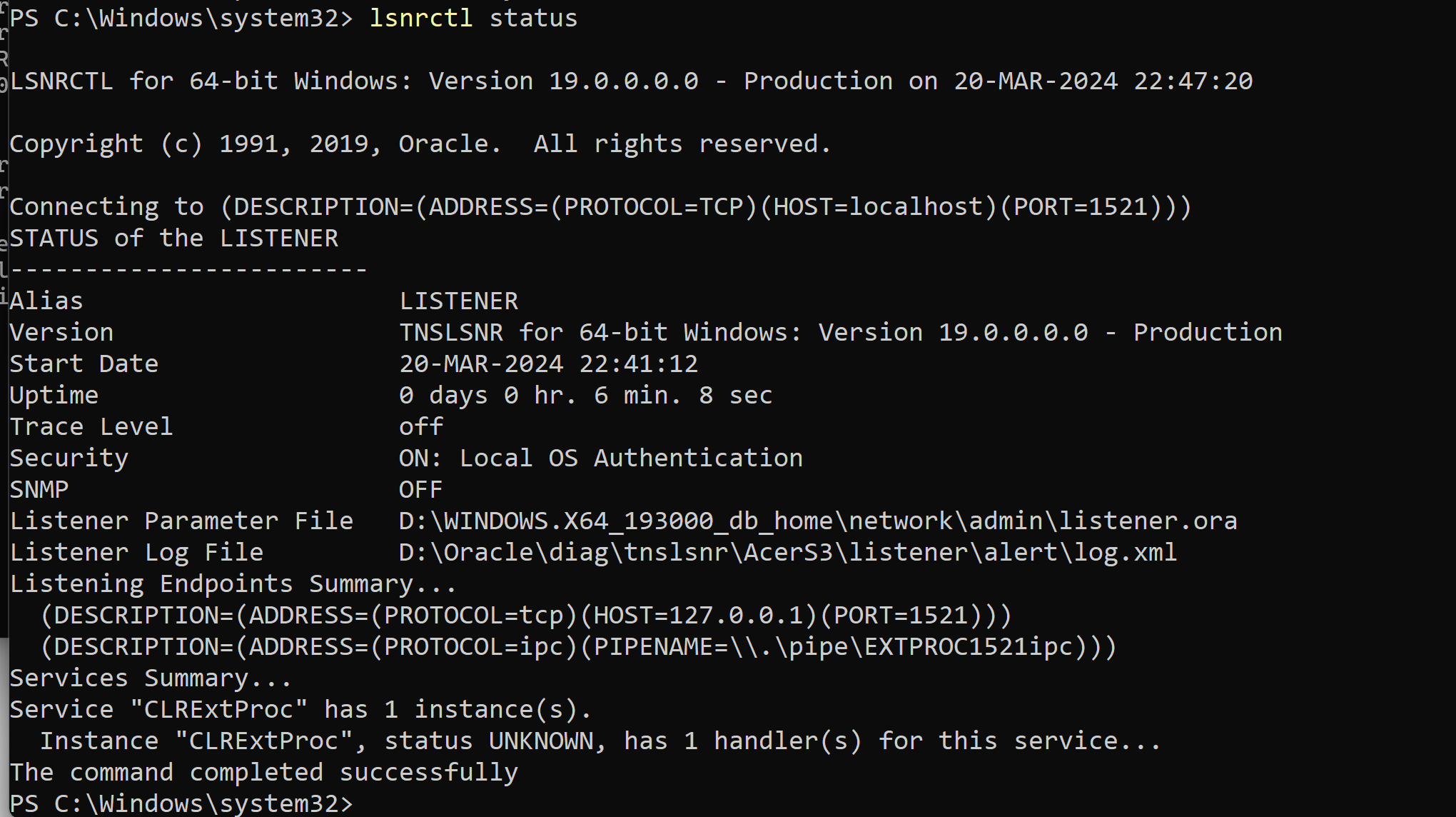Click the word status after lsnrctl
The width and height of the screenshot is (1456, 817).
(533, 18)
